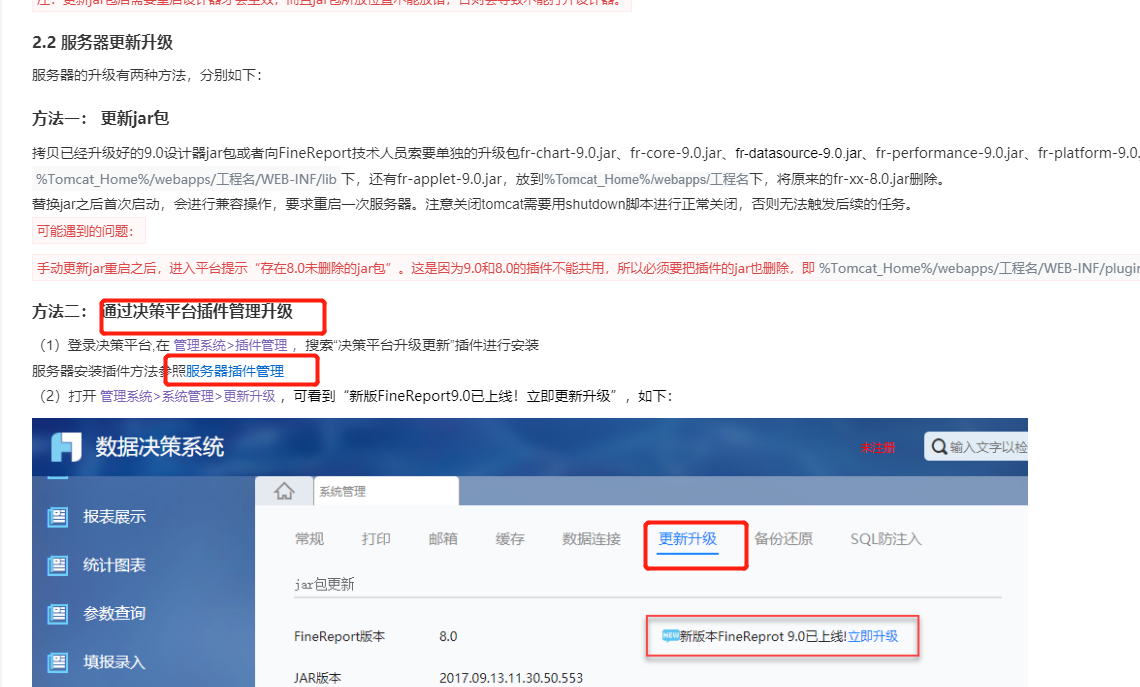Click the JAR value 2017.09.13.11.30.50.553
Image resolution: width=1140 pixels, height=687 pixels.
511,678
